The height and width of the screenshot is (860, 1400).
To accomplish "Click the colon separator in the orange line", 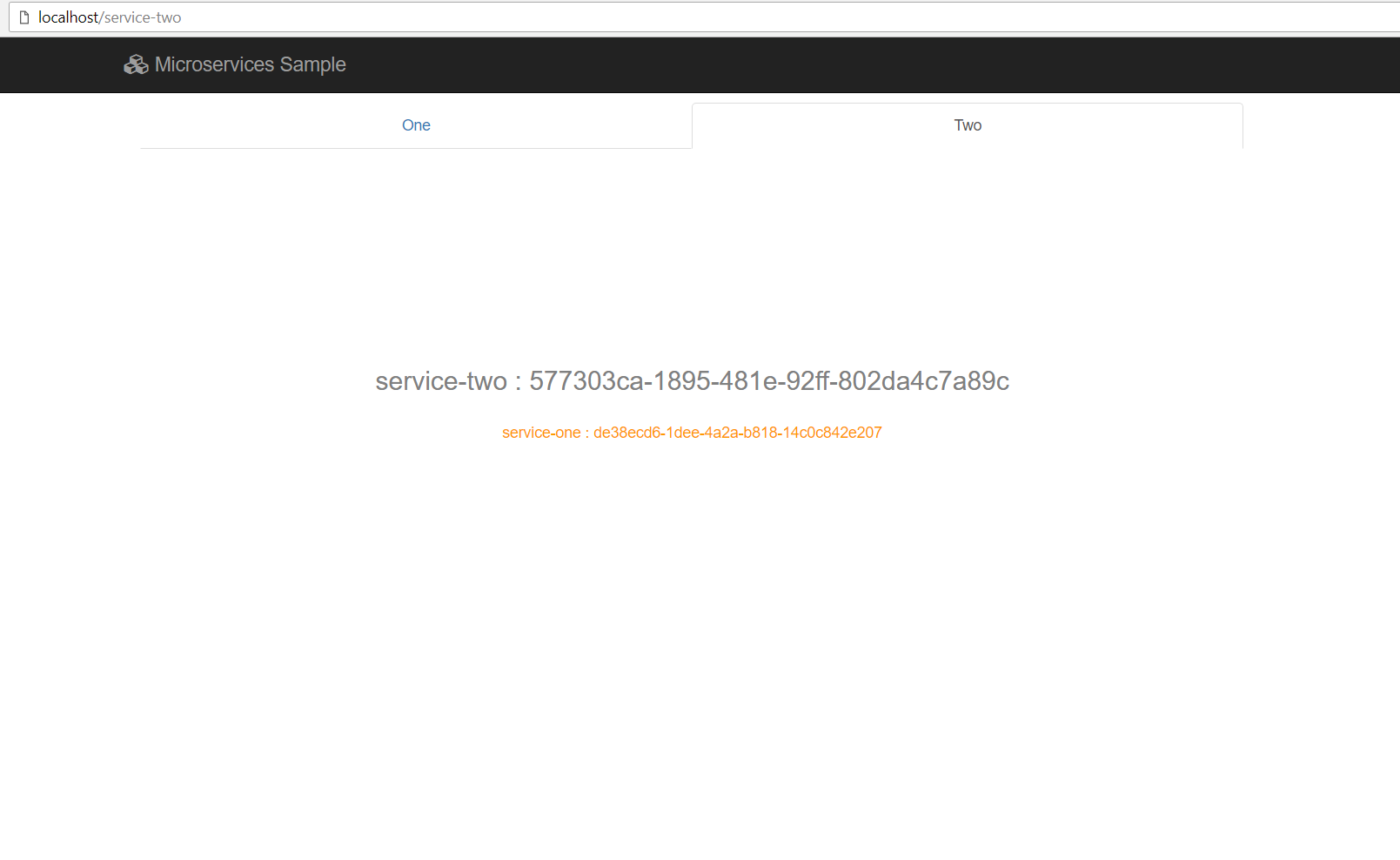I will click(x=586, y=433).
